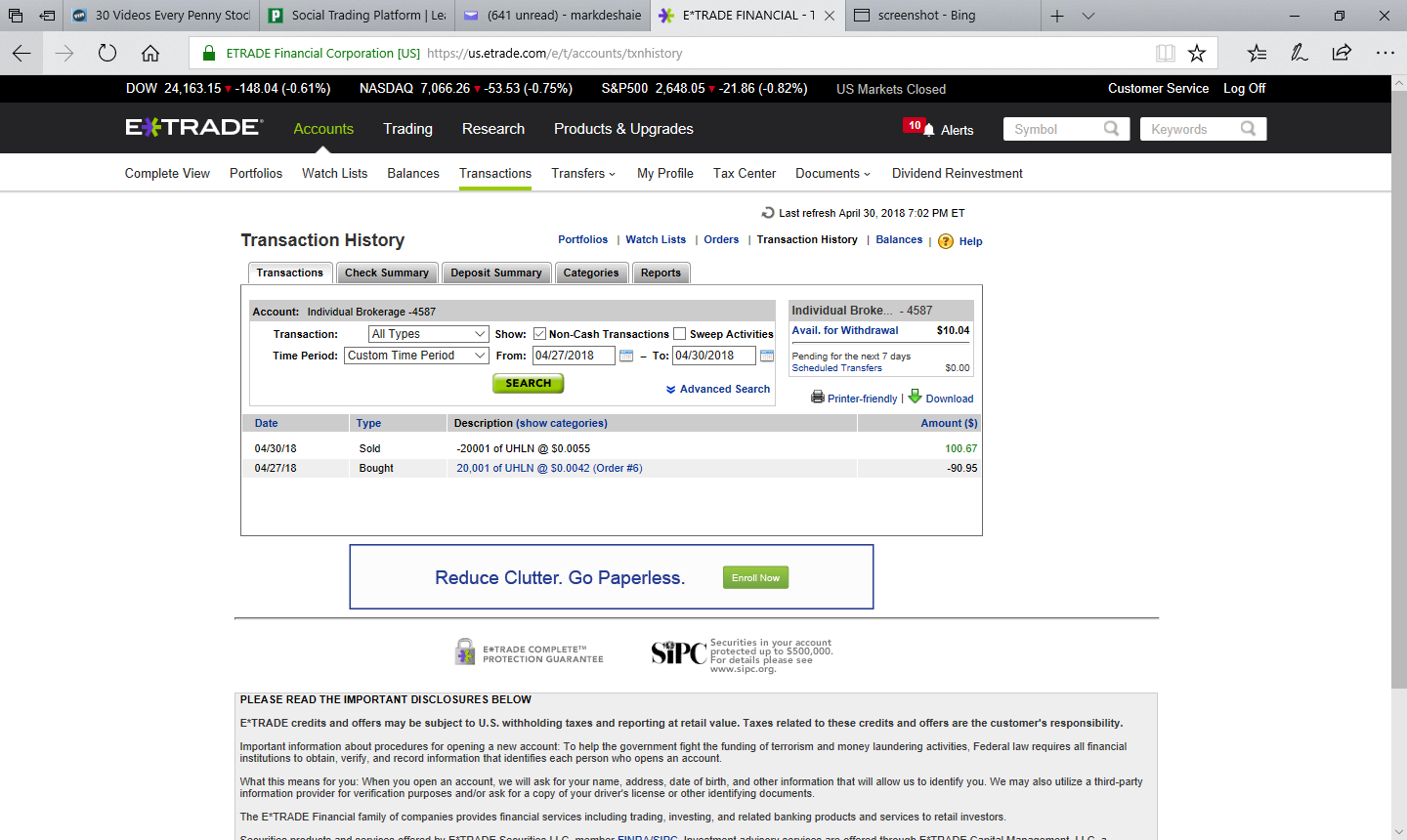Click the green SEARCH button
The image size is (1407, 840).
click(x=529, y=383)
